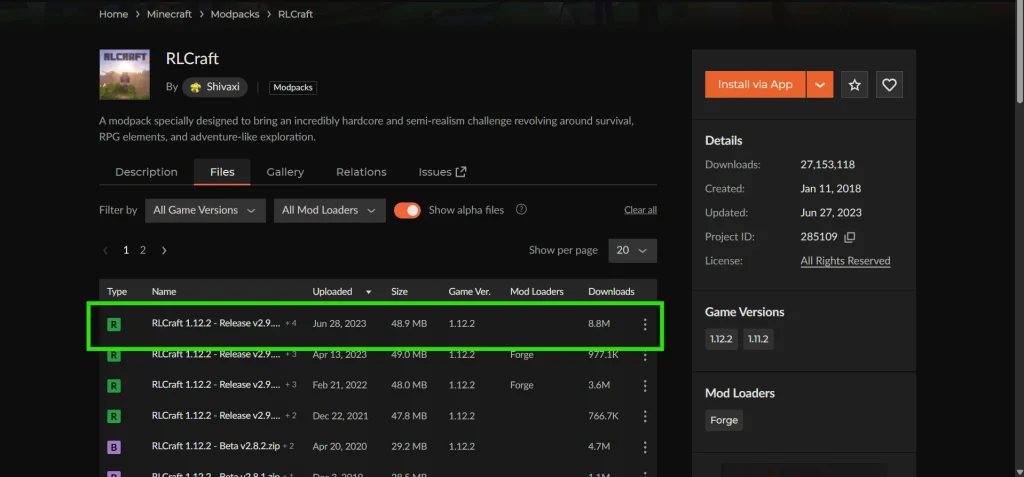Open the Gallery tab
Screen dimensions: 1024x477
pos(285,172)
